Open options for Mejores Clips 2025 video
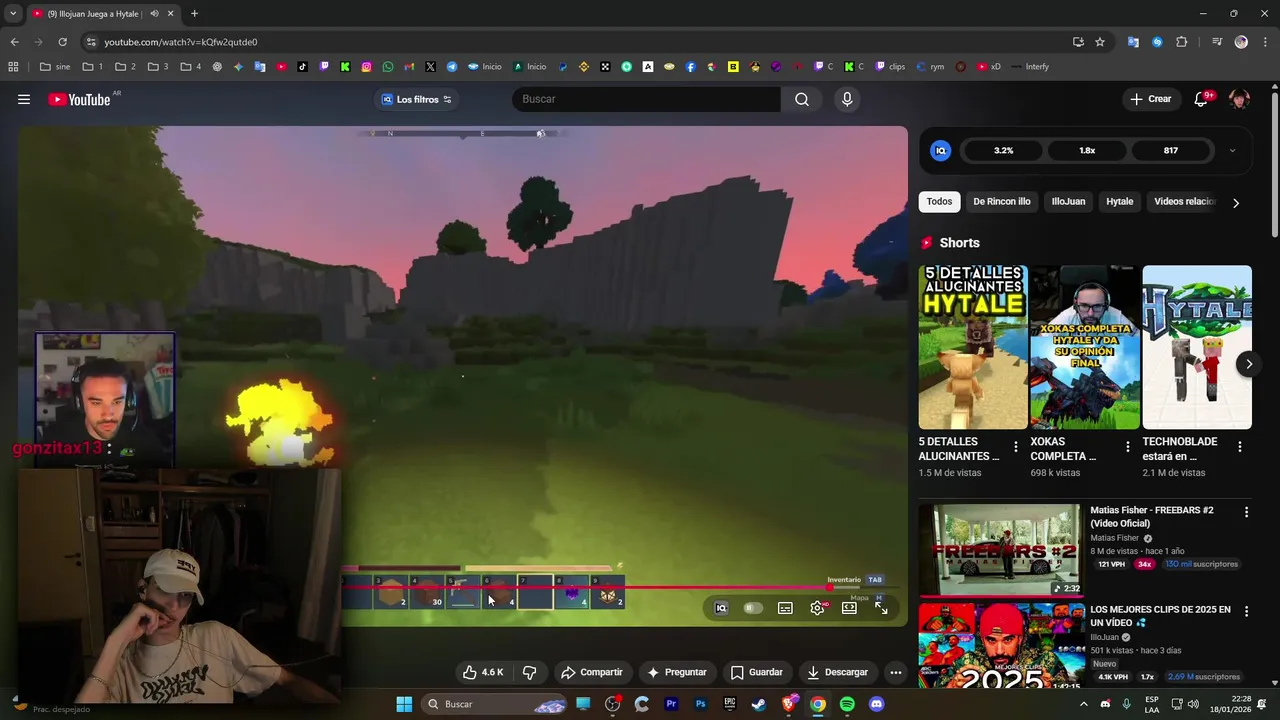1280x720 pixels. (x=1246, y=611)
